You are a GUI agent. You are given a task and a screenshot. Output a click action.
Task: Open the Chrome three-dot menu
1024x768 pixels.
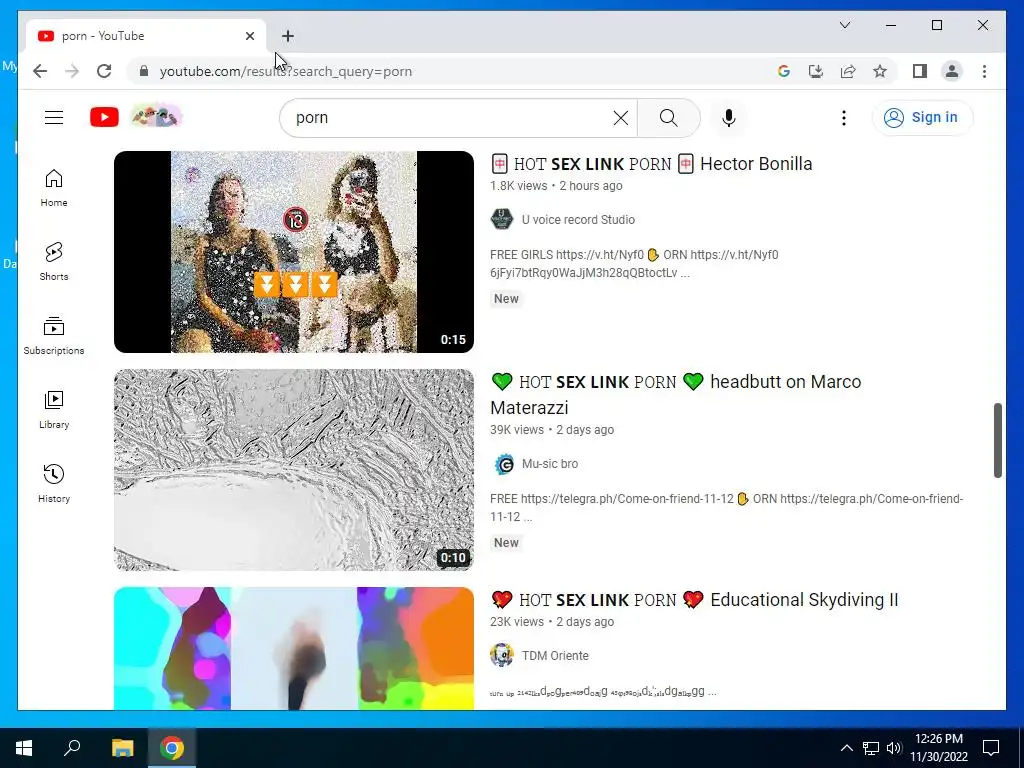[x=984, y=71]
